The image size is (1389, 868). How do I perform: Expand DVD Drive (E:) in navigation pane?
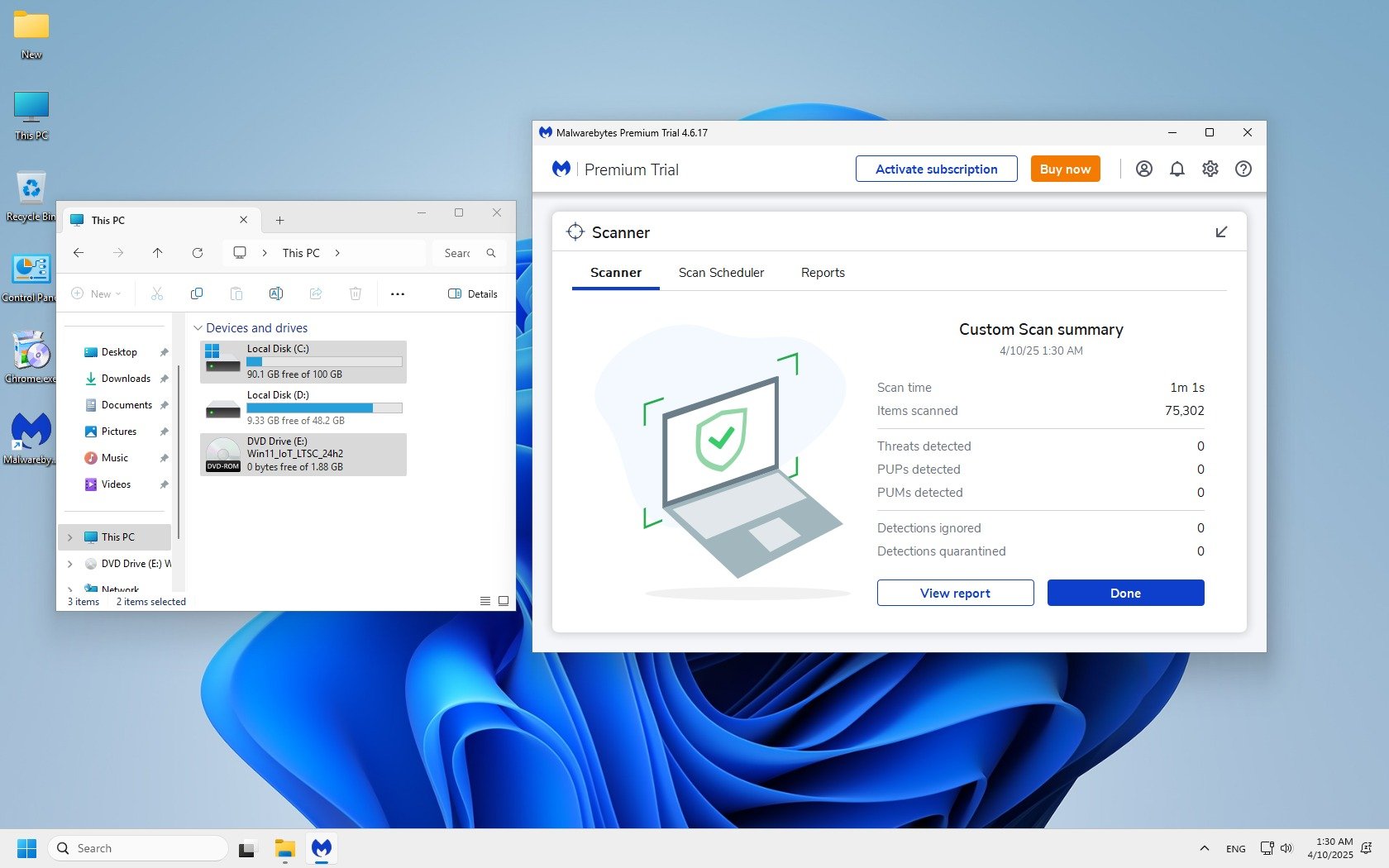click(69, 564)
